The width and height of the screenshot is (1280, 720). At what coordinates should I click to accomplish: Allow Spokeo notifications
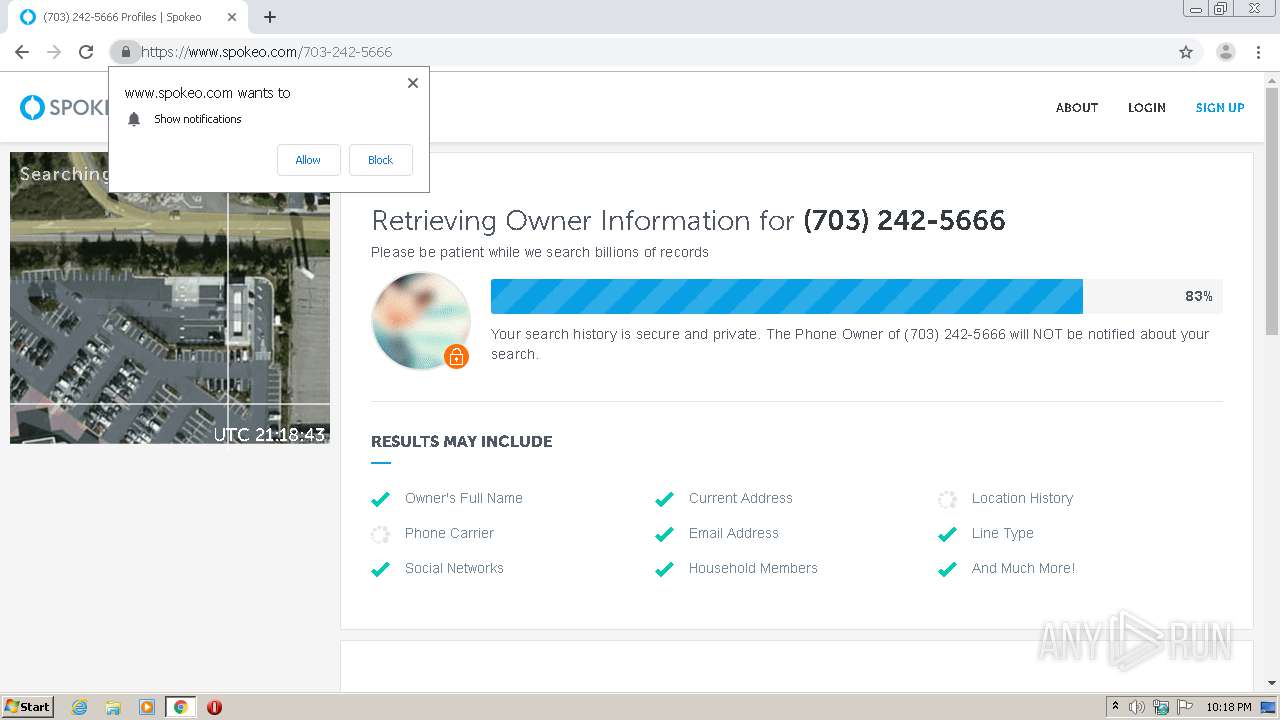point(308,160)
